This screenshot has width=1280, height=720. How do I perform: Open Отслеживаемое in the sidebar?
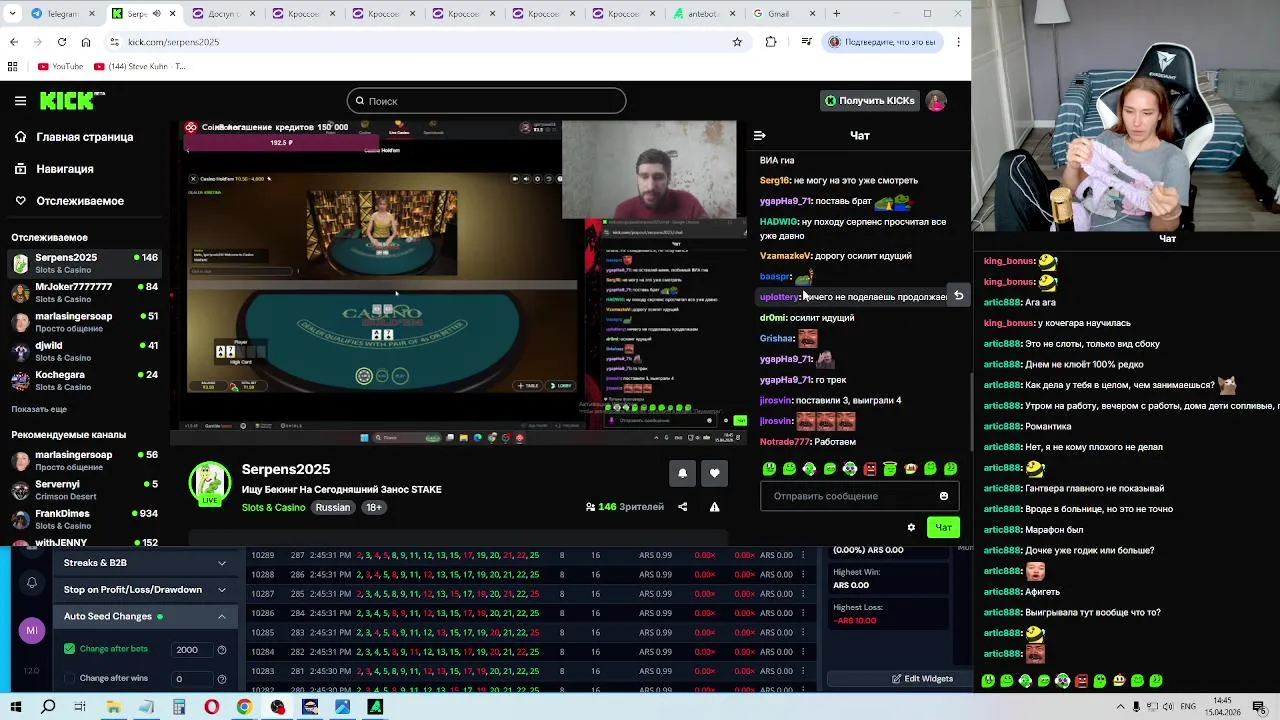coord(80,201)
